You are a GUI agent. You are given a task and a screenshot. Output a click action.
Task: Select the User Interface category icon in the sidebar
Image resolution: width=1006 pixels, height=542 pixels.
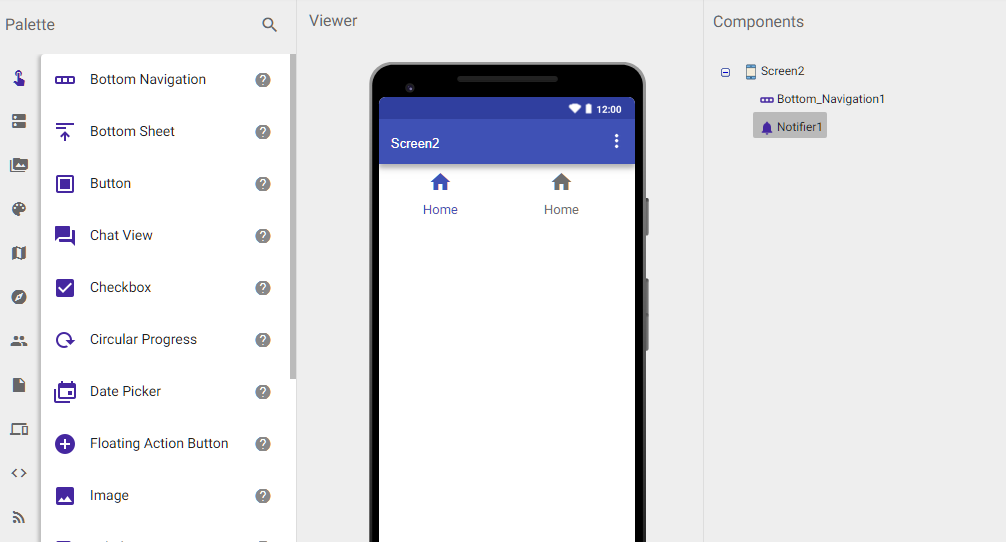point(19,78)
